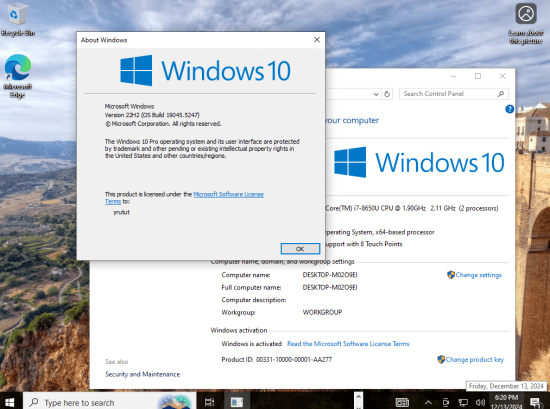The height and width of the screenshot is (409, 550).
Task: Click Learn about this picture icon
Action: [526, 23]
